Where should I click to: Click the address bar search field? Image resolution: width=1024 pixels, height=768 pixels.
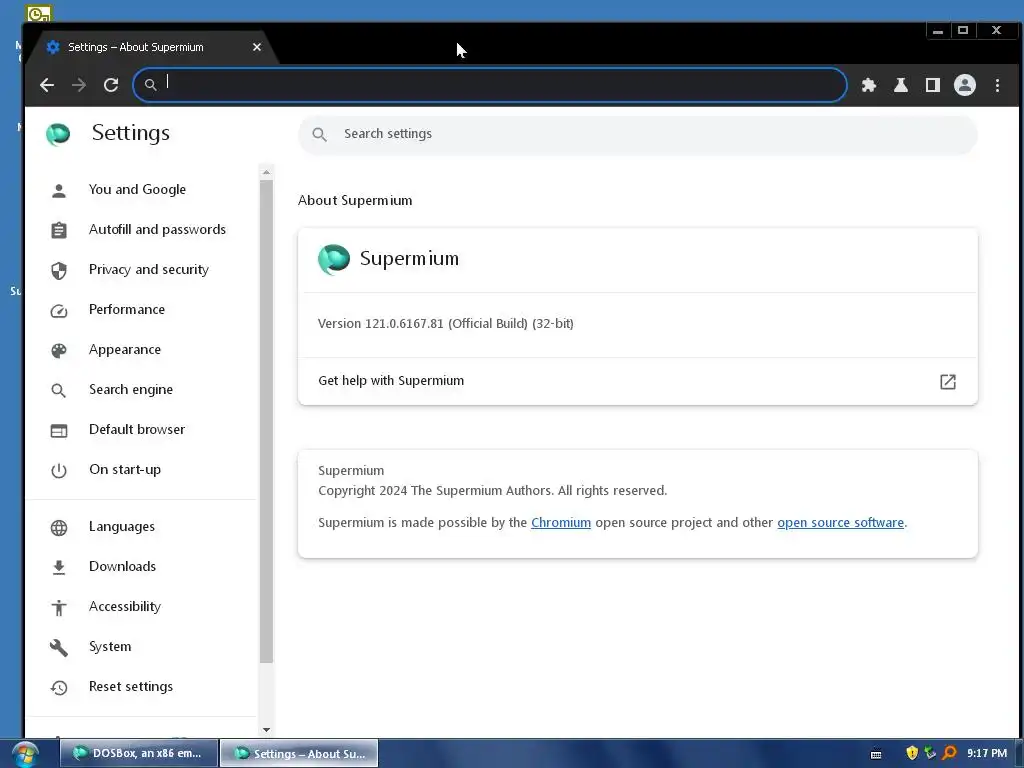(x=490, y=84)
